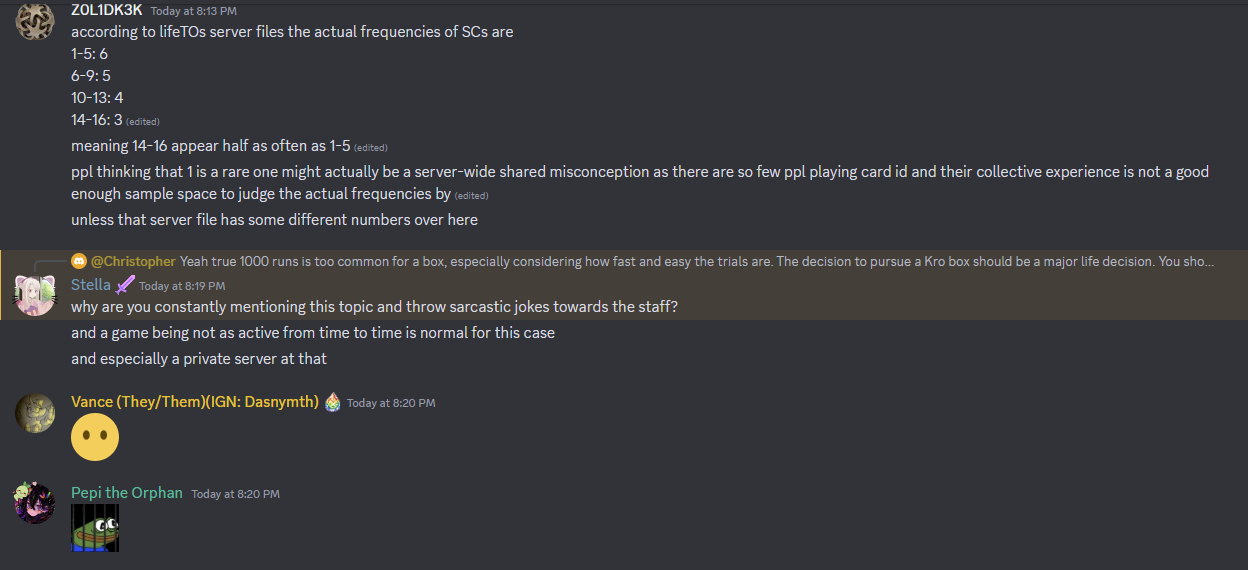Click the Pepe behind bars emoji
Image resolution: width=1248 pixels, height=570 pixels.
pos(95,528)
